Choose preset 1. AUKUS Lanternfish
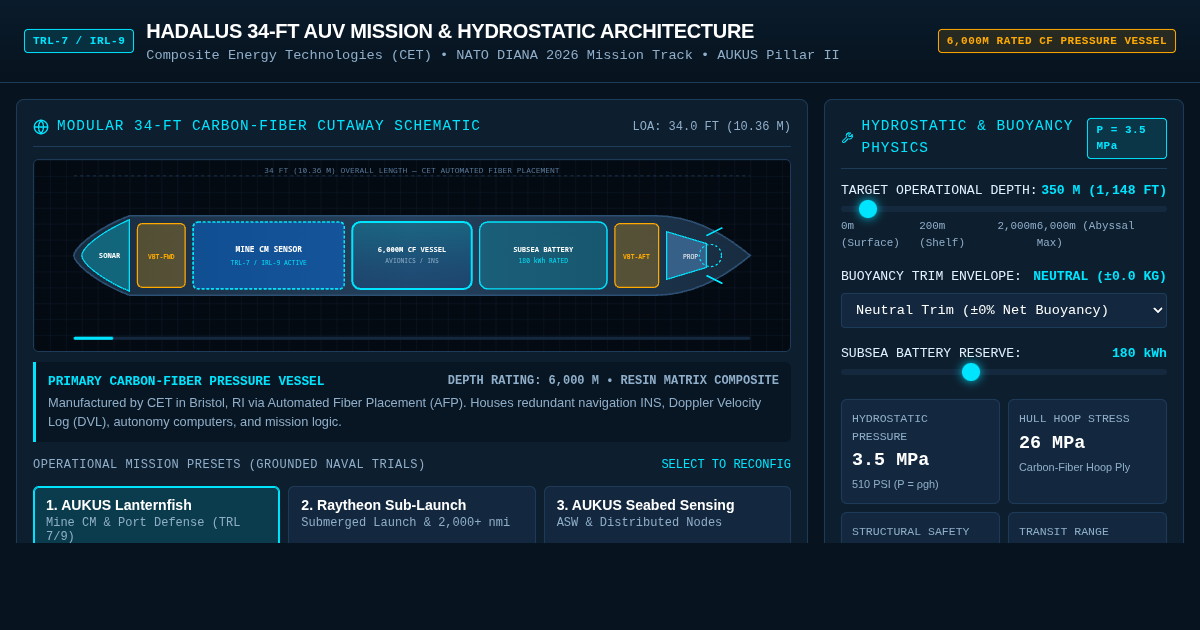 [156, 515]
